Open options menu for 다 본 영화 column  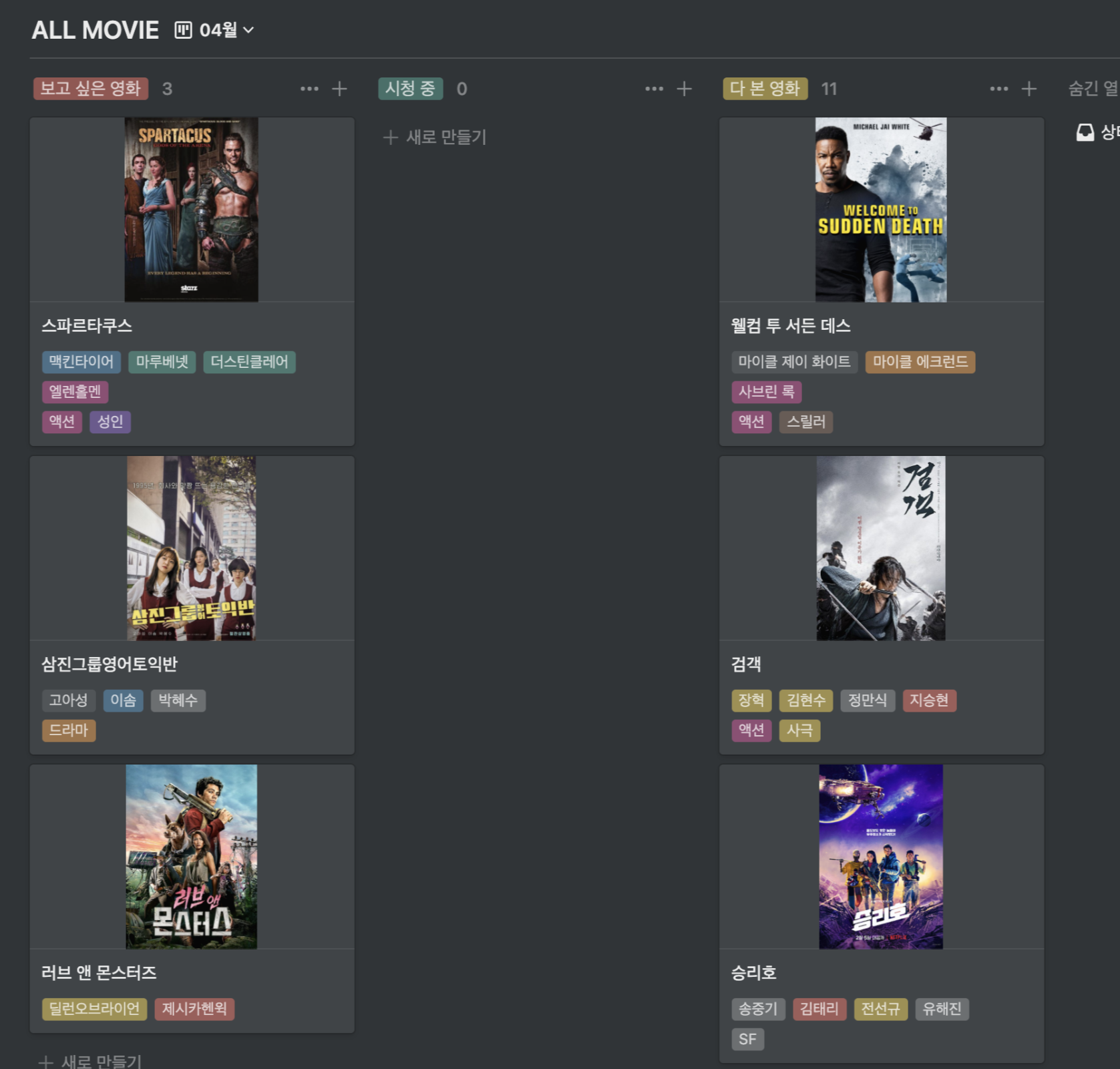tap(998, 89)
